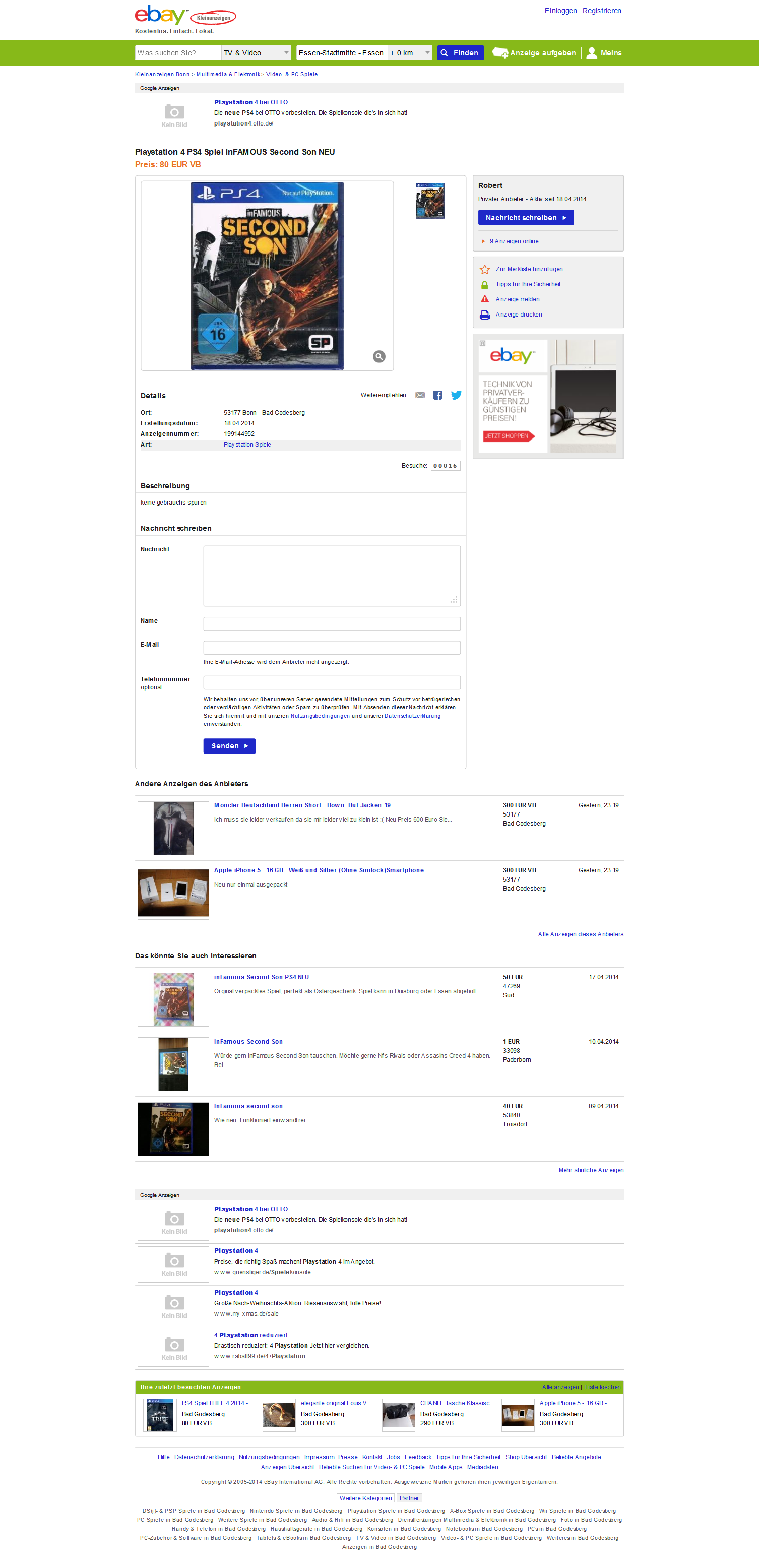
Task: Expand the + 0 km radius dropdown
Action: pos(410,53)
